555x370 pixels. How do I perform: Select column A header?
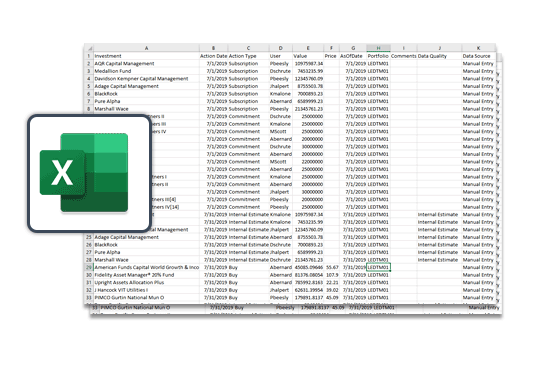pos(146,48)
